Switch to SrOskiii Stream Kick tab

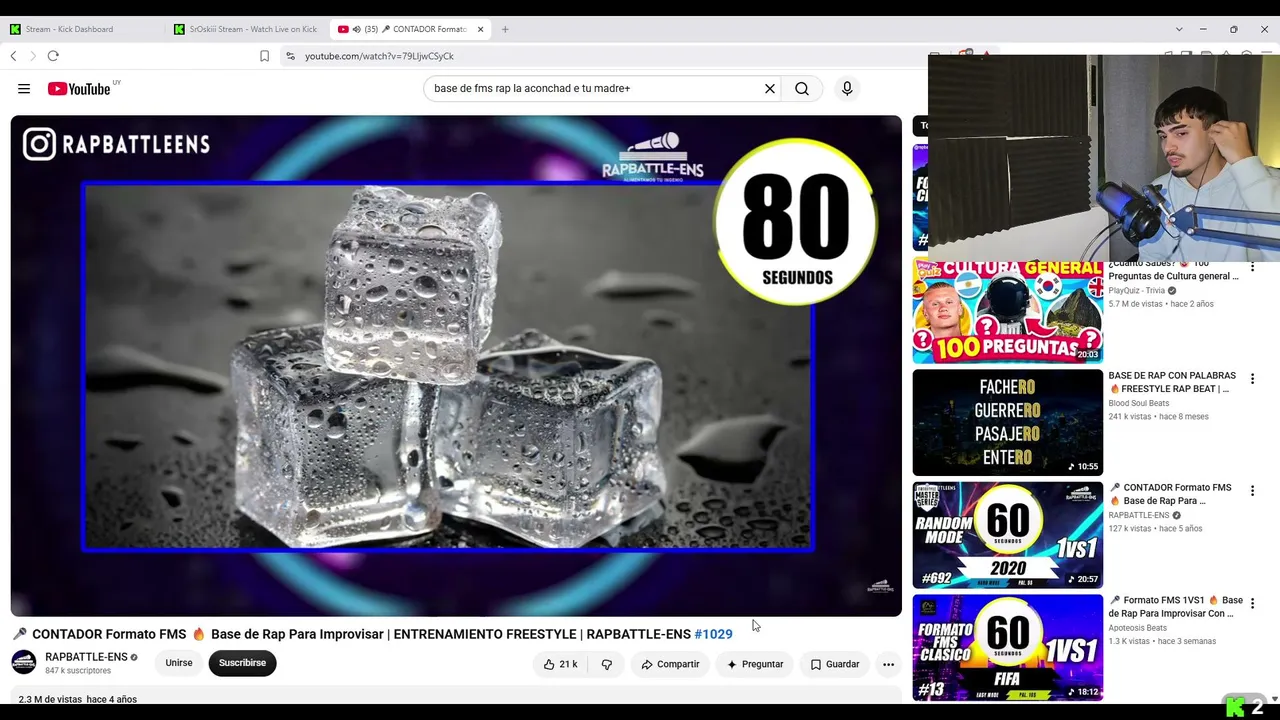[x=248, y=29]
